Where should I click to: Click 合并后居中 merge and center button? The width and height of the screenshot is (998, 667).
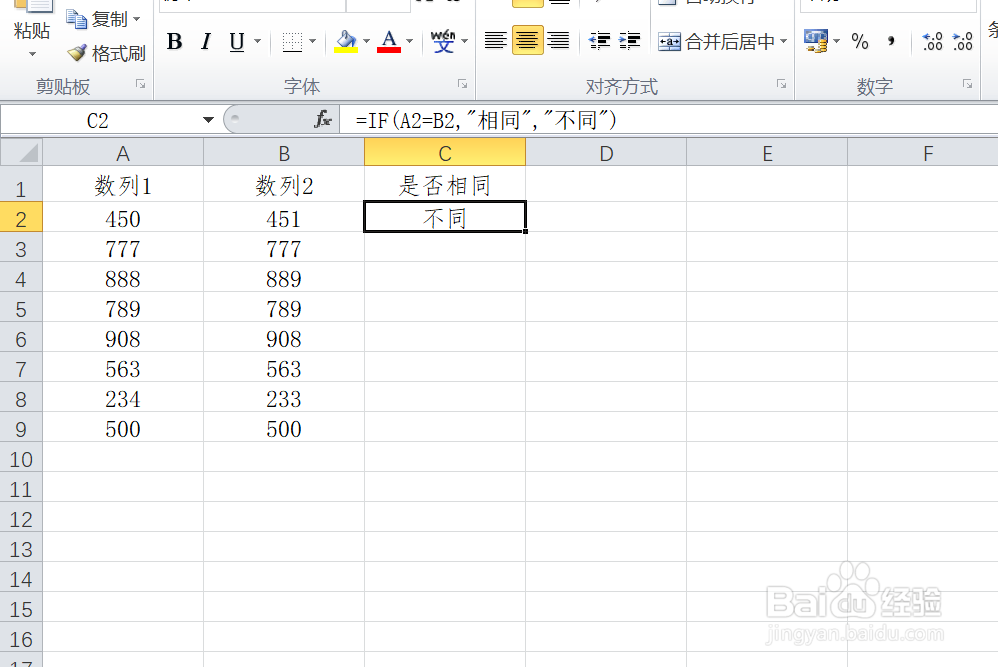click(x=716, y=42)
